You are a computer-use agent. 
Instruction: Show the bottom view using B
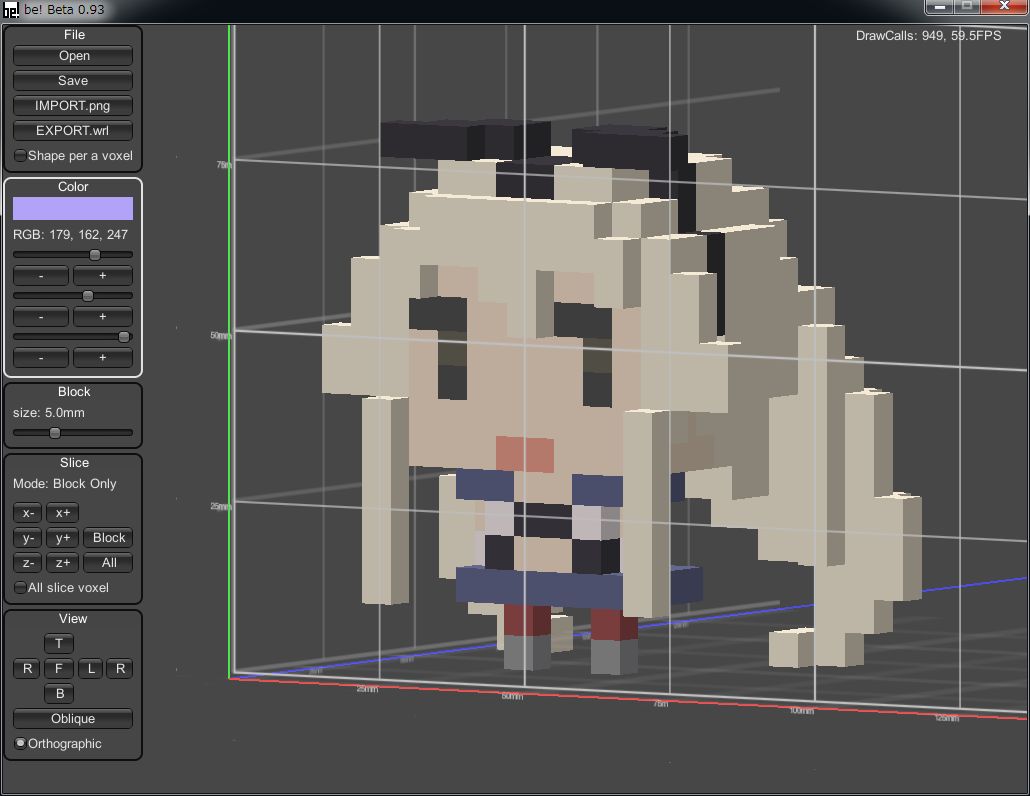point(59,694)
